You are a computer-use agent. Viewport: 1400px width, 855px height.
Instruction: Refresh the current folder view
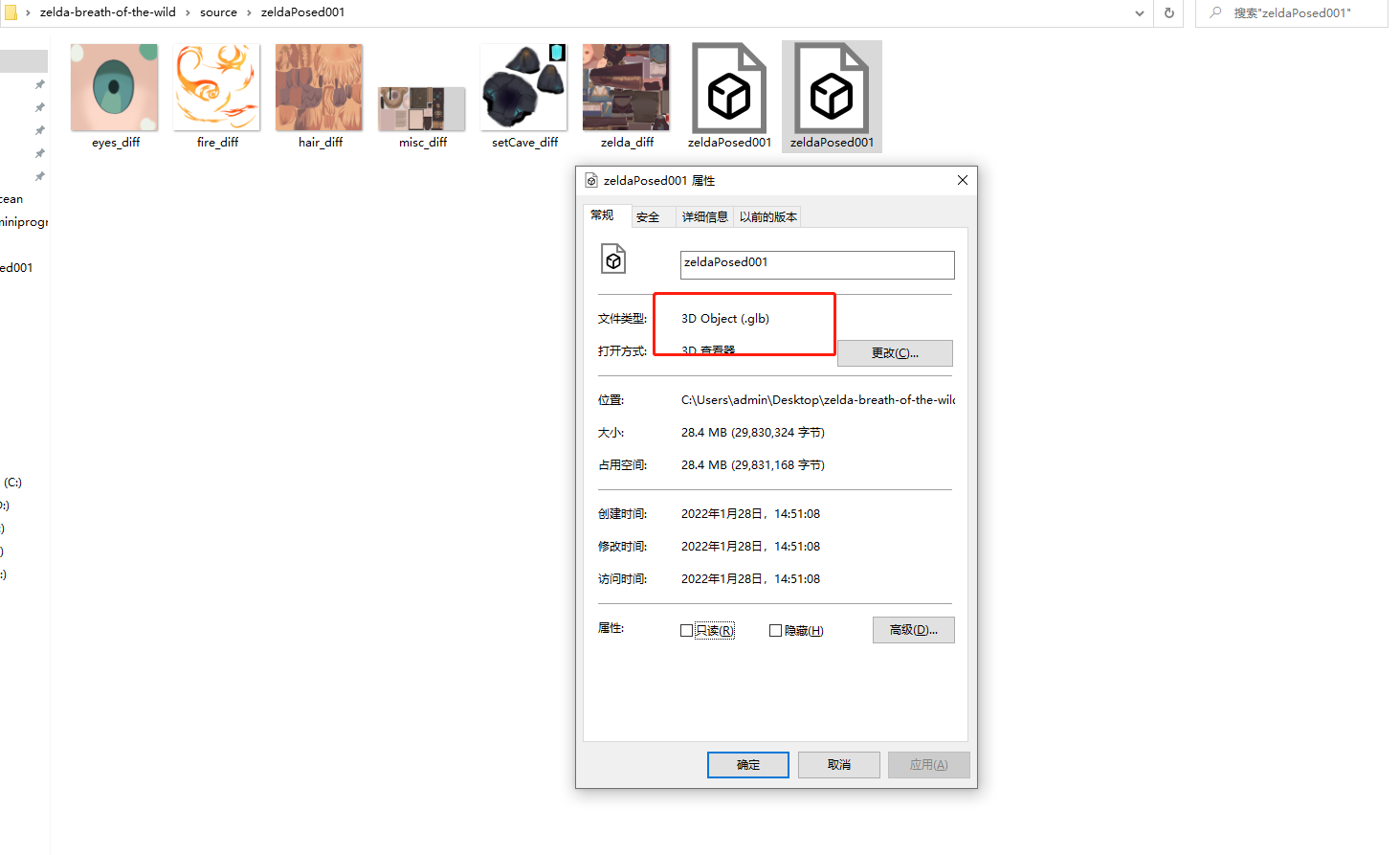coord(1168,12)
